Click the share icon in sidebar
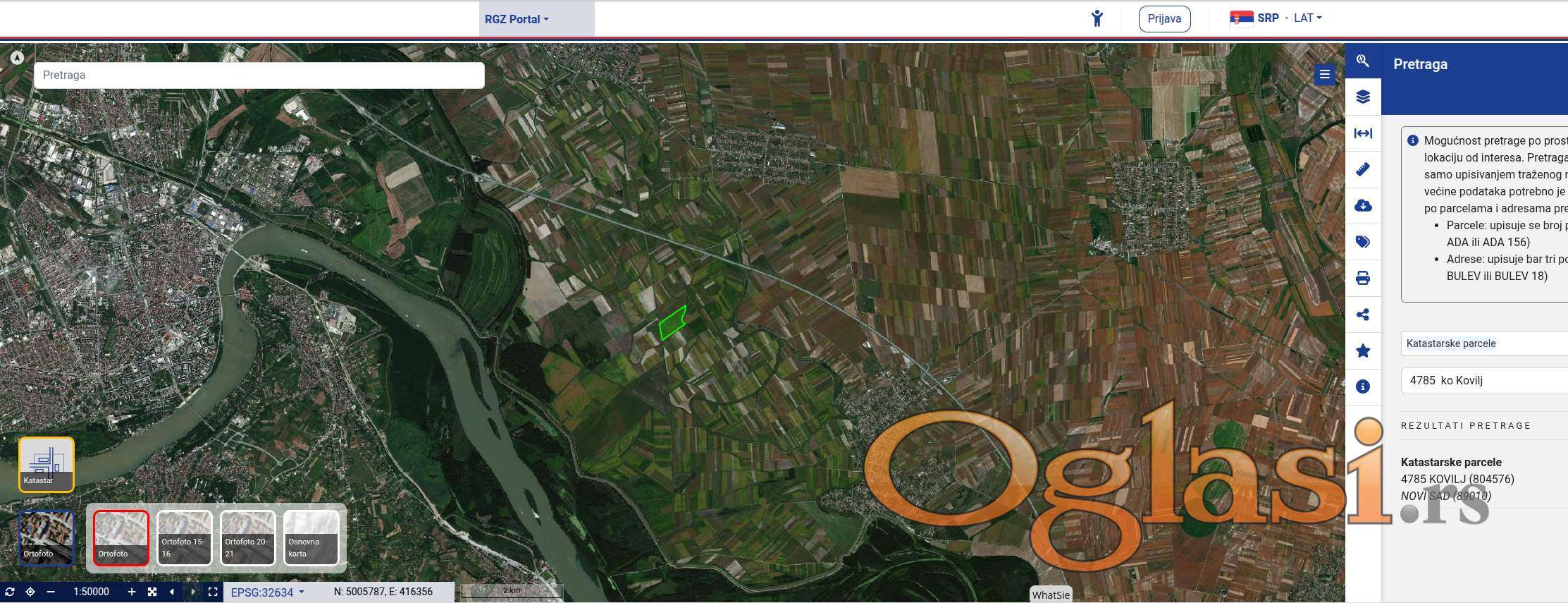The height and width of the screenshot is (603, 1568). tap(1363, 315)
